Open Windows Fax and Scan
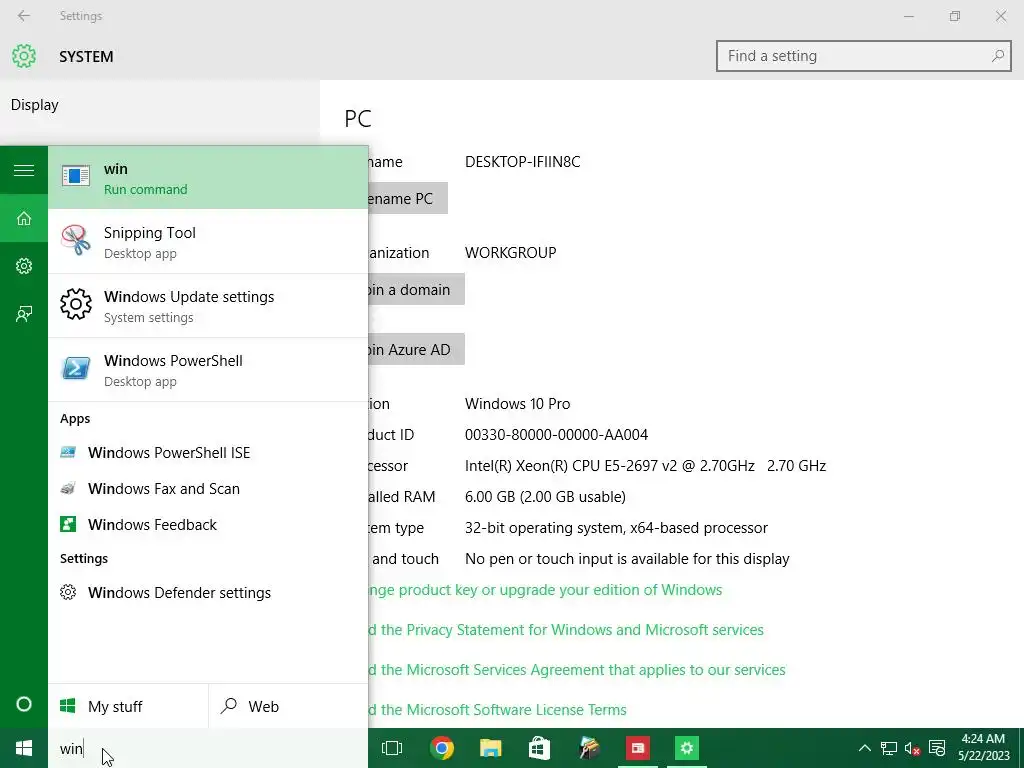The image size is (1024, 768). coord(208,488)
